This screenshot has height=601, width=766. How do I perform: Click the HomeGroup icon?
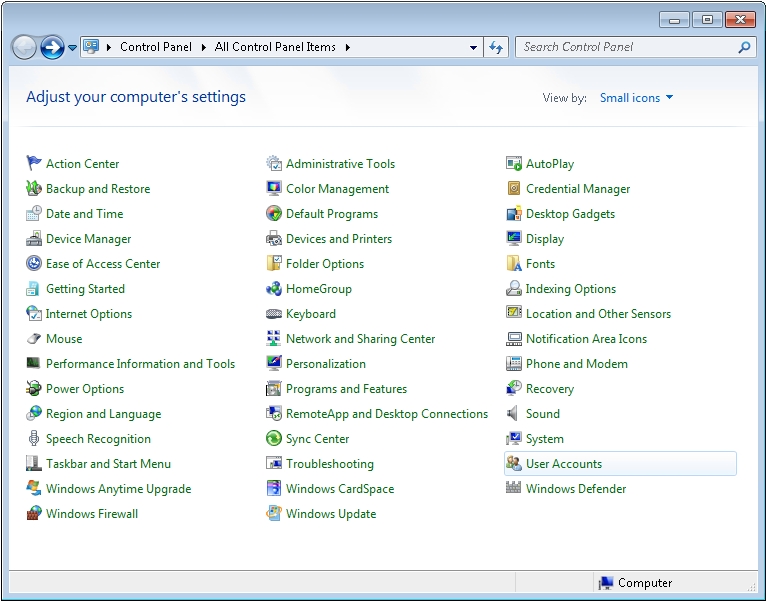point(274,288)
